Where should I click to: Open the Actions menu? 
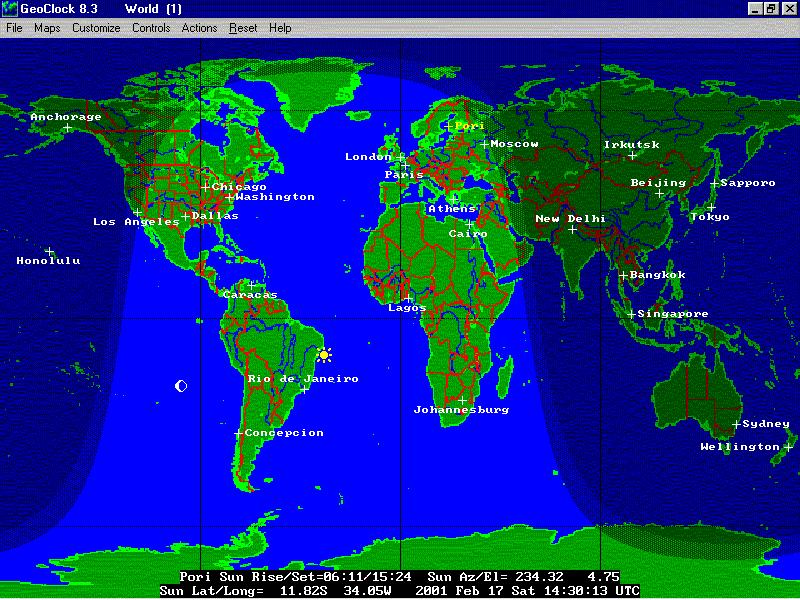click(199, 28)
